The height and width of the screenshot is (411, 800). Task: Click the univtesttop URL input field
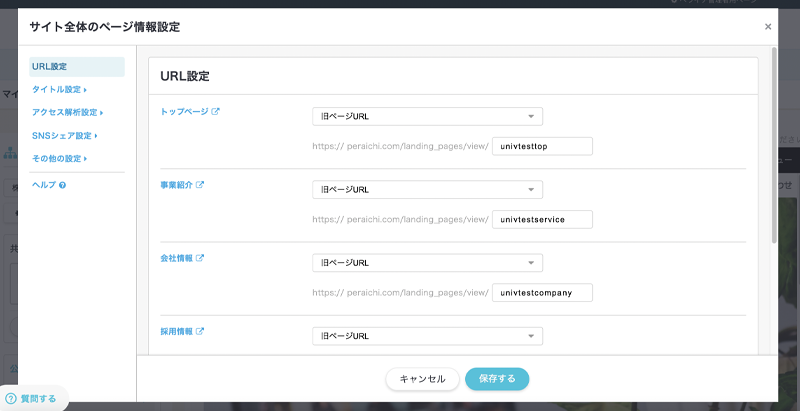[x=543, y=146]
